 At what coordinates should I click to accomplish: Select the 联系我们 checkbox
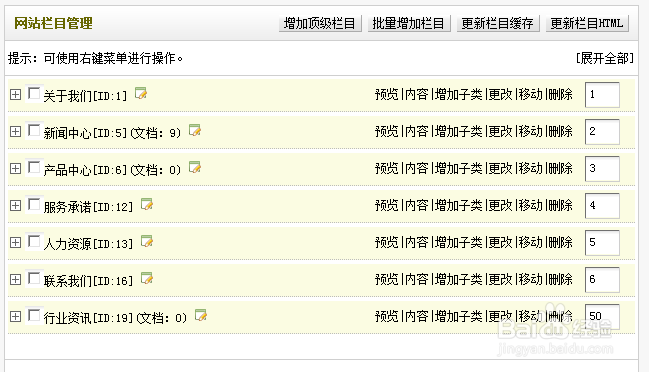pos(34,278)
